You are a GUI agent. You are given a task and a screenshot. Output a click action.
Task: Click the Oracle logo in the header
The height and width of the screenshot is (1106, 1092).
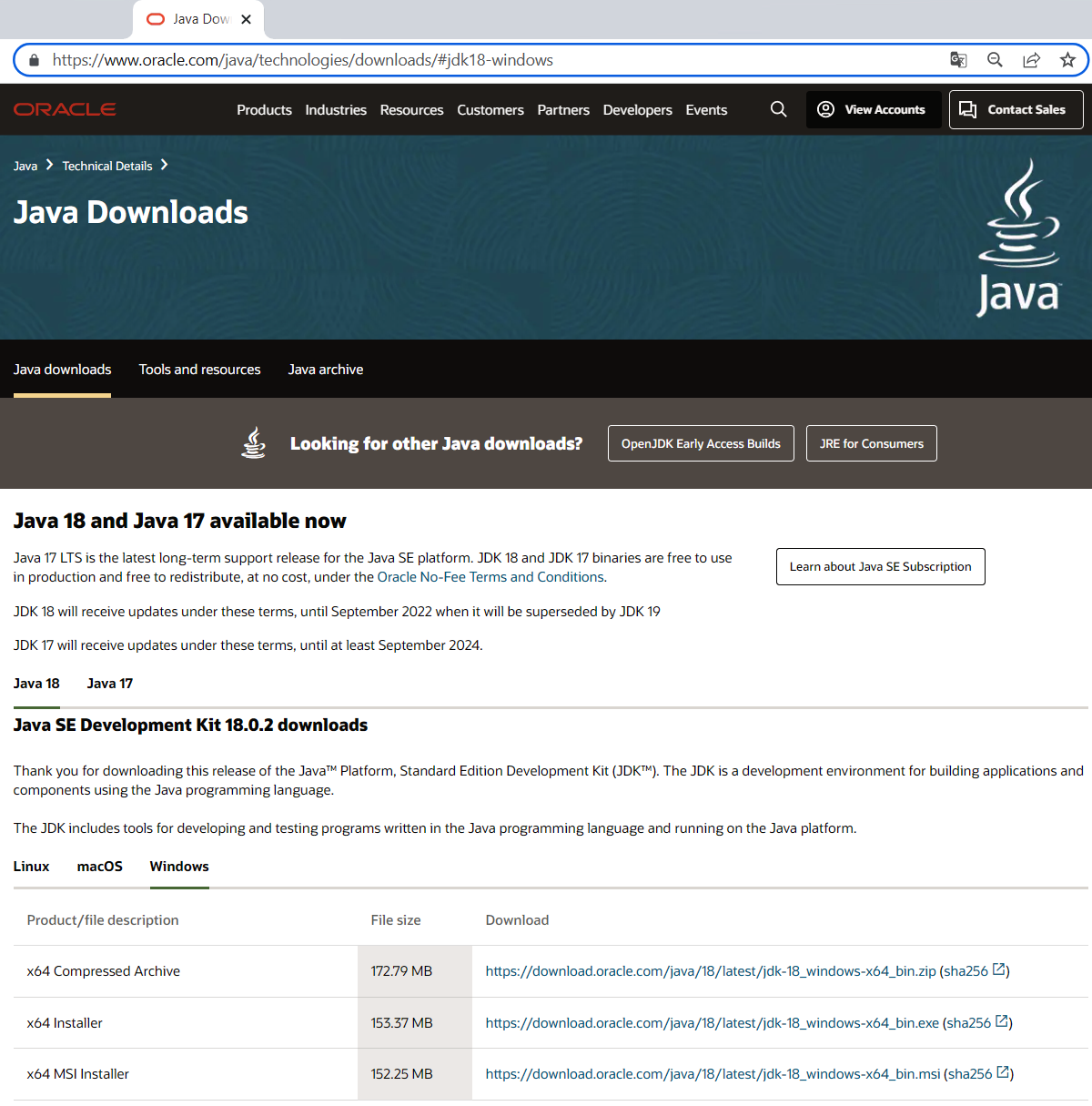(65, 109)
